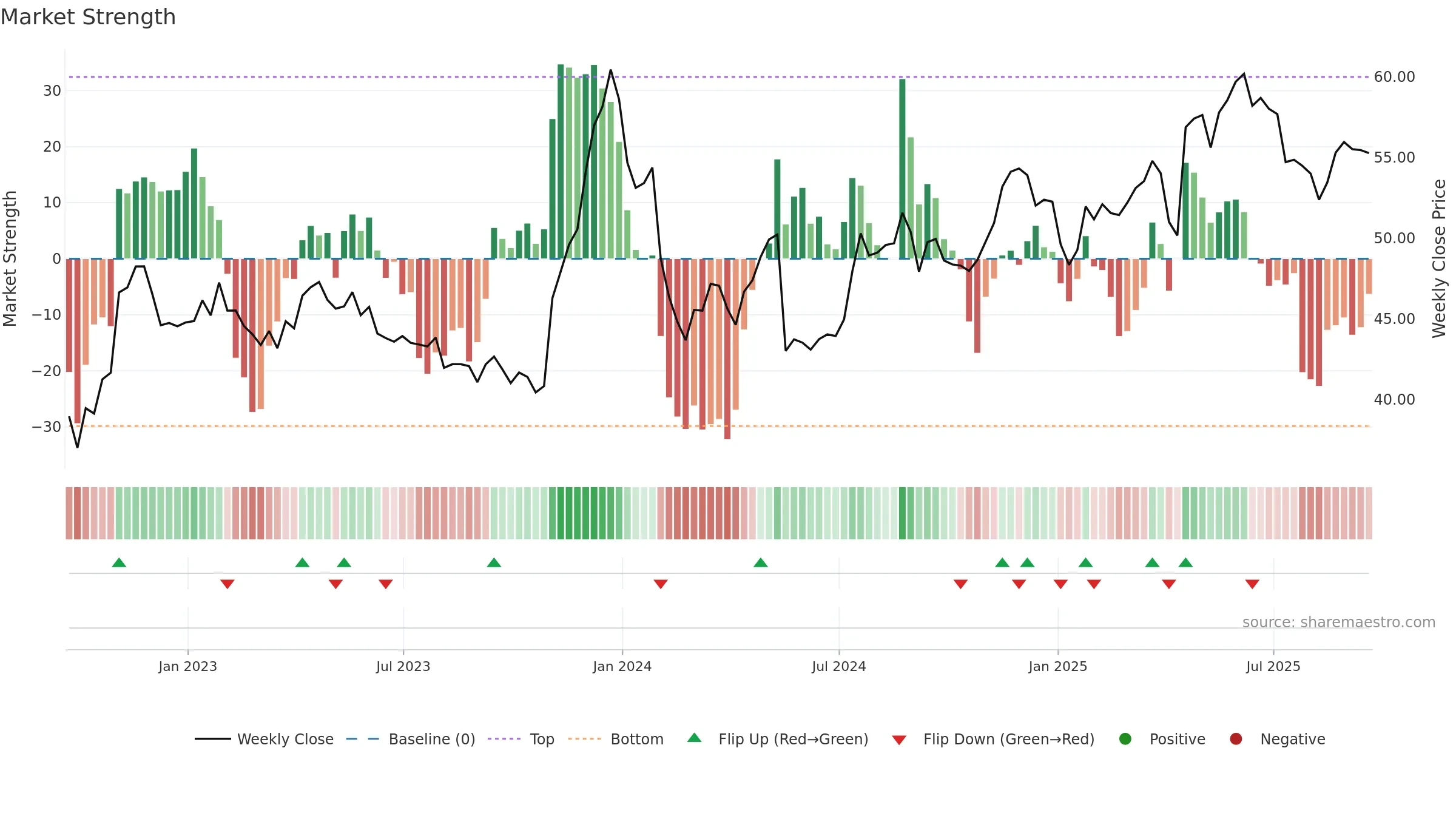Image resolution: width=1456 pixels, height=819 pixels.
Task: Click the flip-down marker just after Jan 2024
Action: point(661,584)
